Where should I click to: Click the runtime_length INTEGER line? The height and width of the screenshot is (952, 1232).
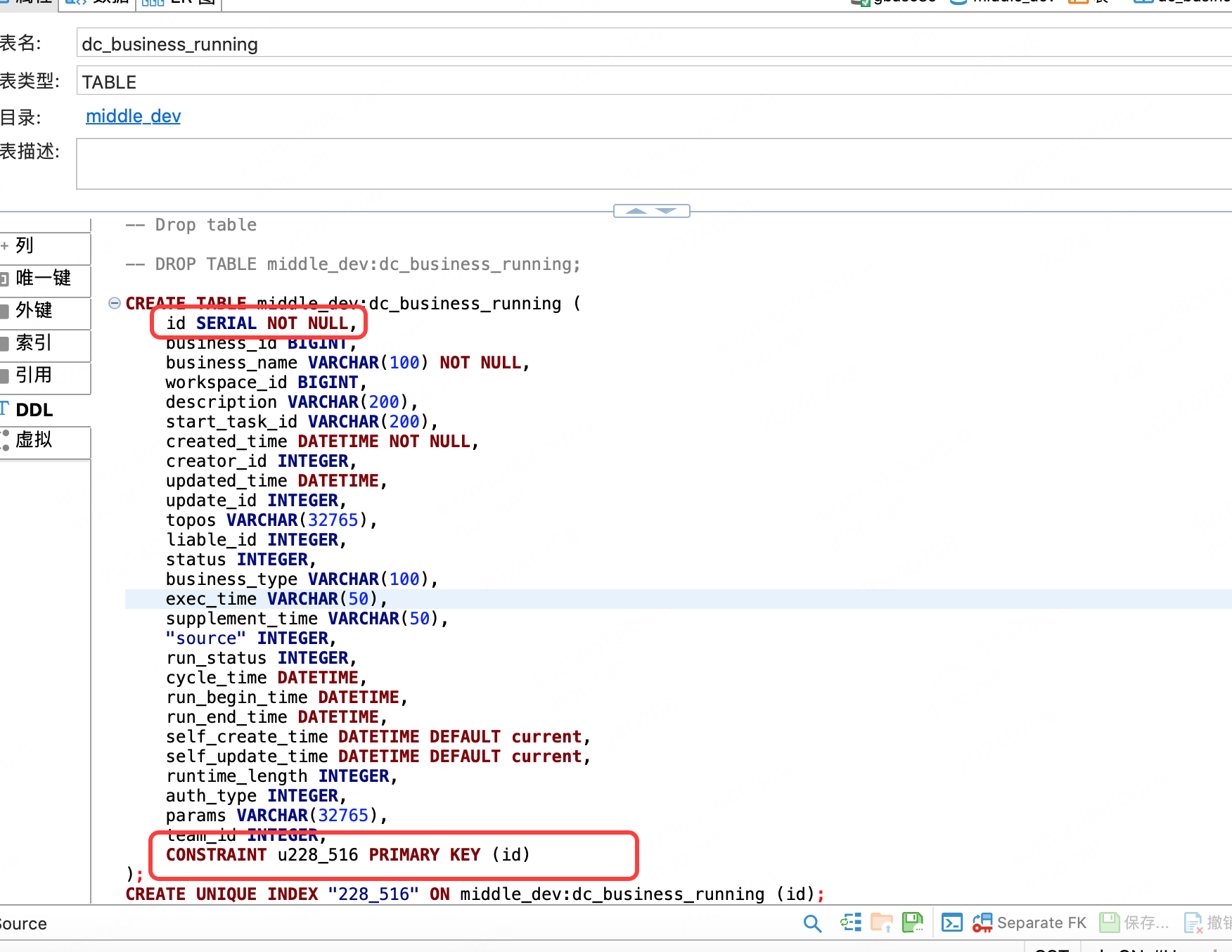point(282,776)
